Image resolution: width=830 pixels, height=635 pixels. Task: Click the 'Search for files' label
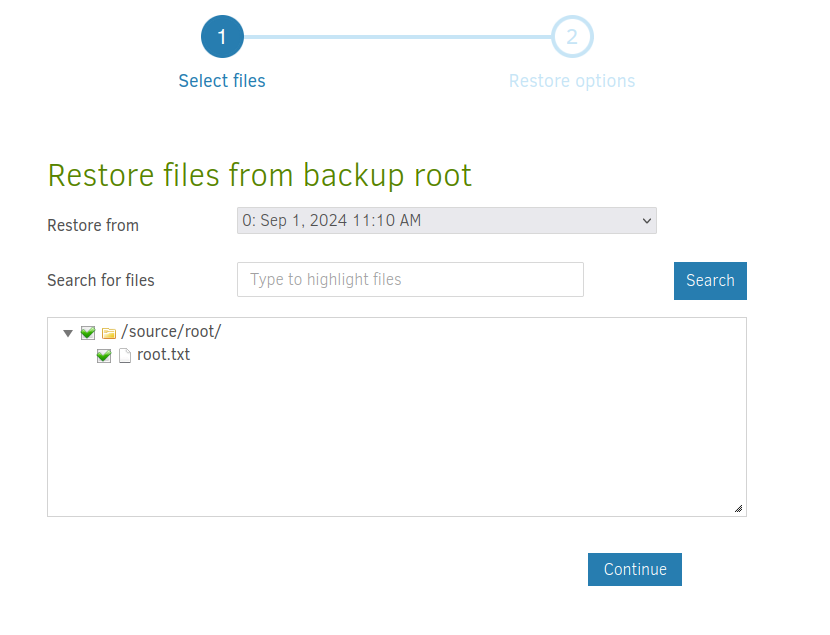101,280
